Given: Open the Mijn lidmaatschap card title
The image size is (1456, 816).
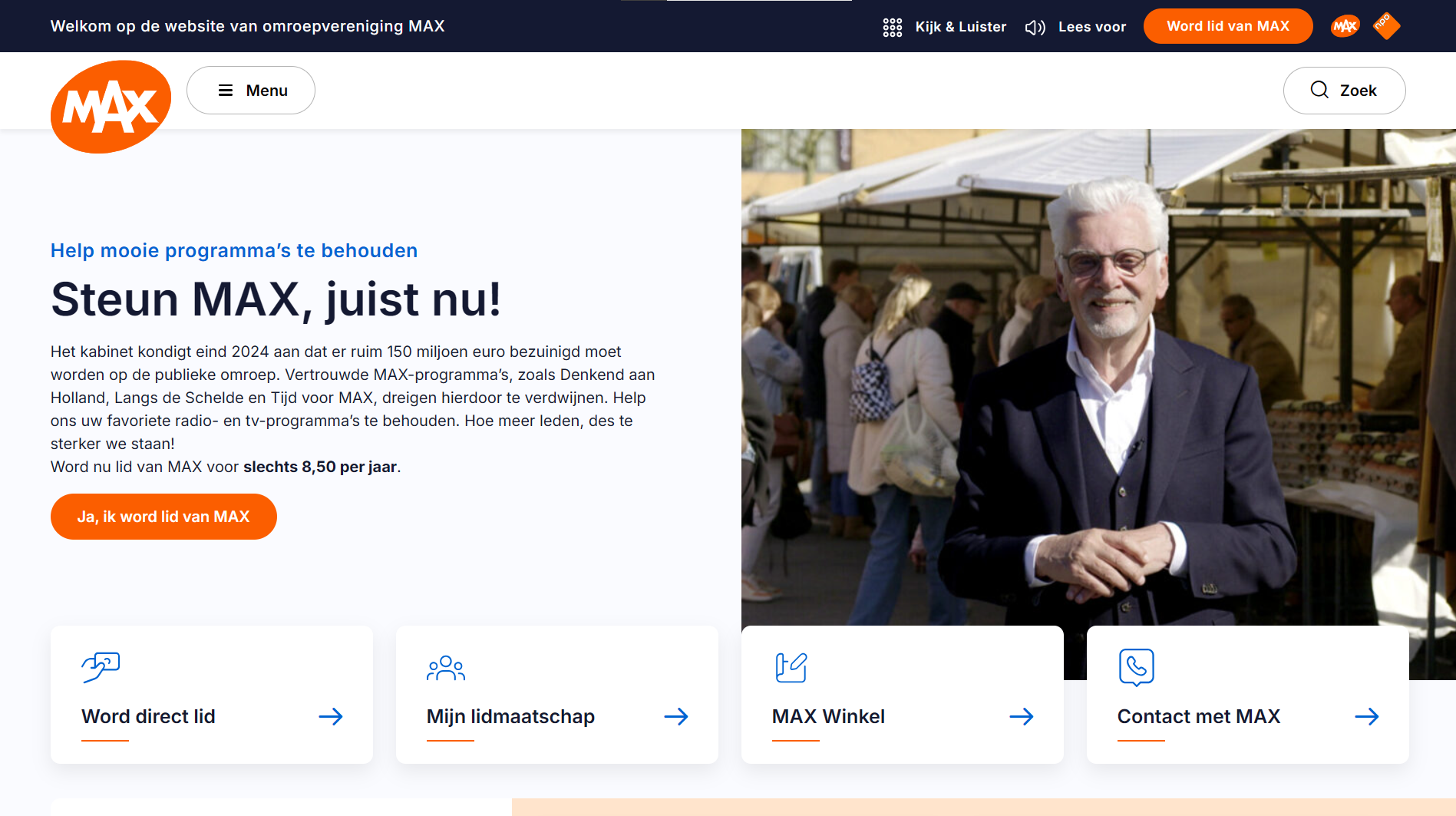Looking at the screenshot, I should 510,716.
